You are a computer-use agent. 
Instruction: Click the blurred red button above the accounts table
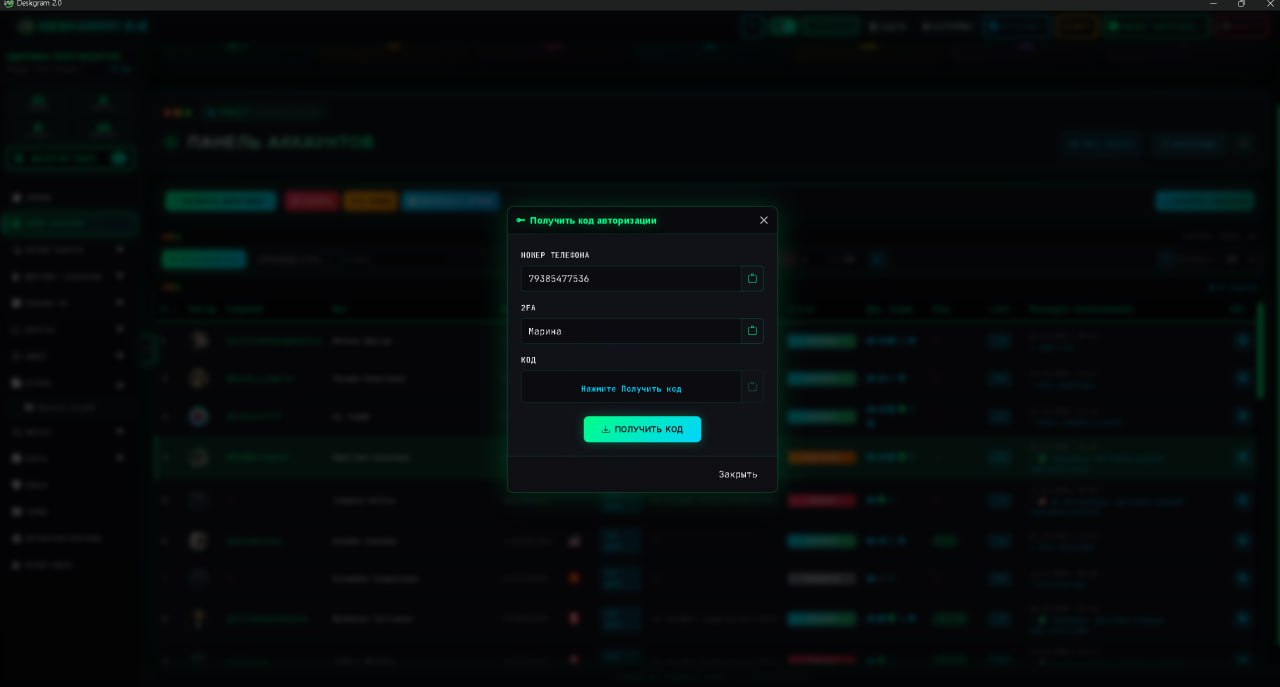[x=312, y=201]
